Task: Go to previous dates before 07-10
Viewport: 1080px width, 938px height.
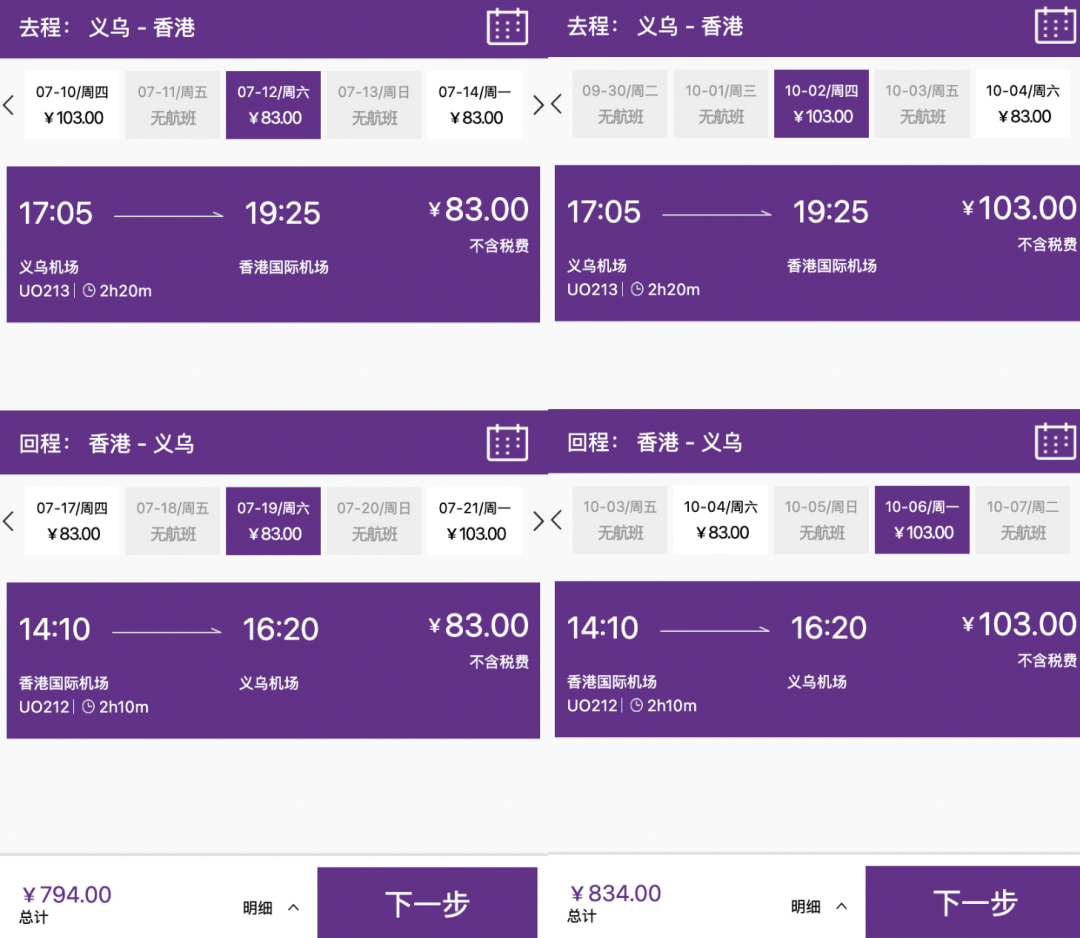Action: pyautogui.click(x=9, y=105)
